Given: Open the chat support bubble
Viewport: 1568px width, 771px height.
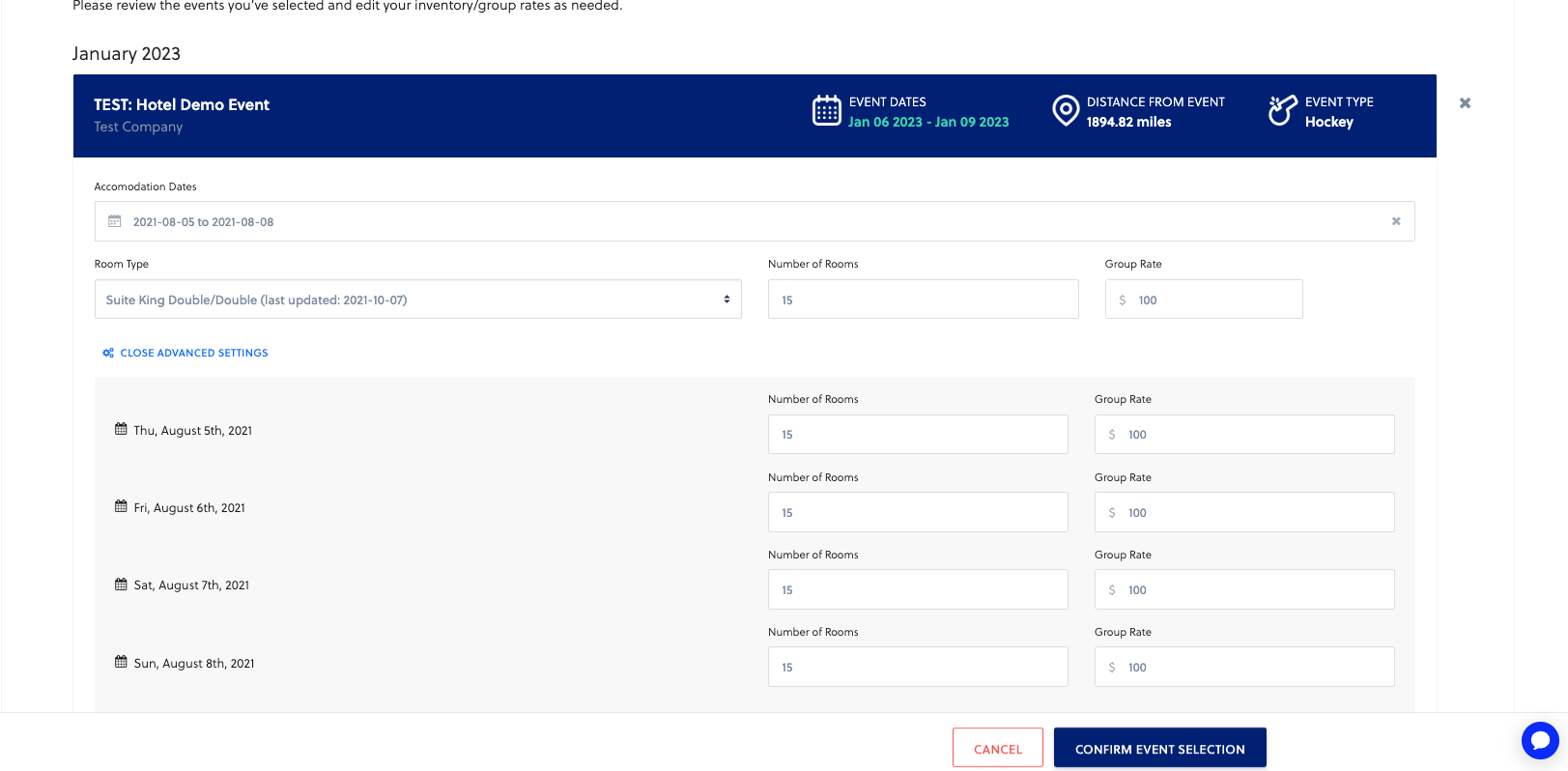Looking at the screenshot, I should (1539, 741).
